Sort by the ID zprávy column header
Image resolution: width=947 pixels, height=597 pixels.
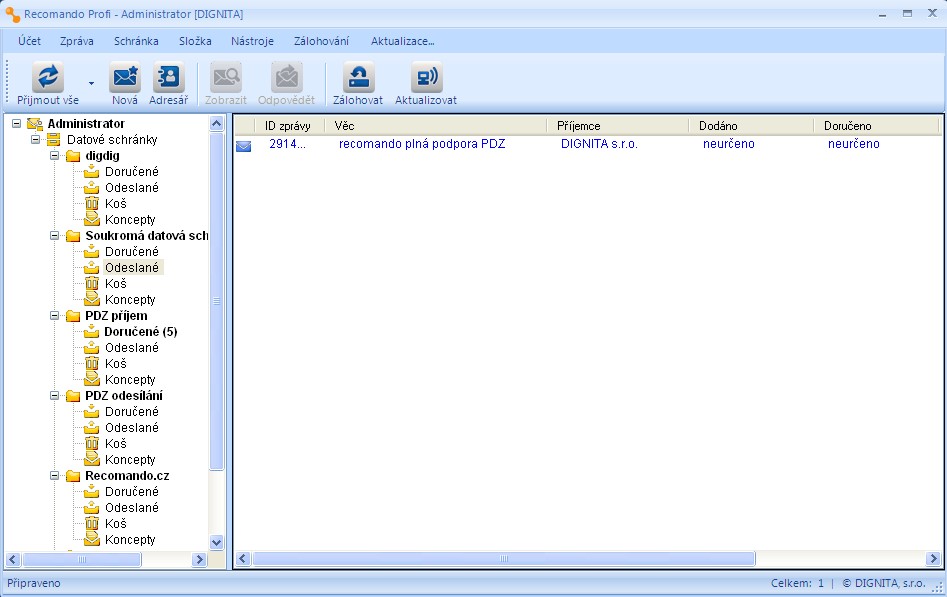(287, 126)
